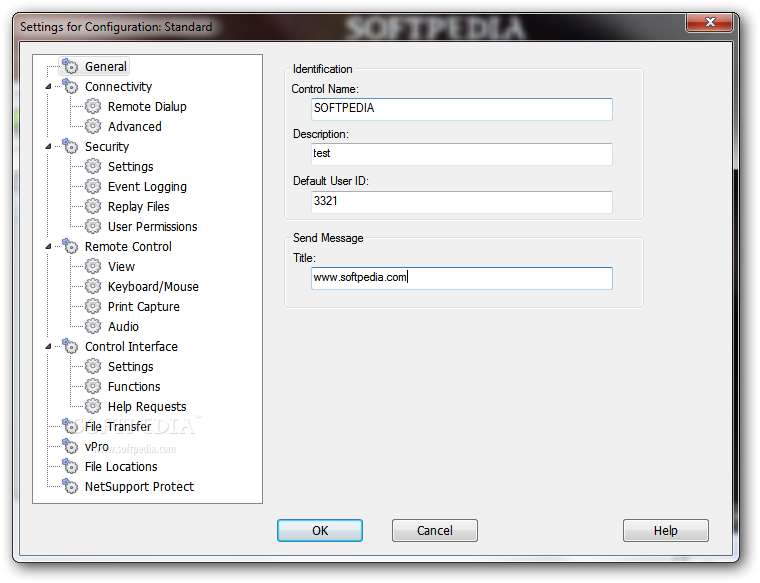Confirm settings with the OK button
The width and height of the screenshot is (760, 583).
pos(319,530)
